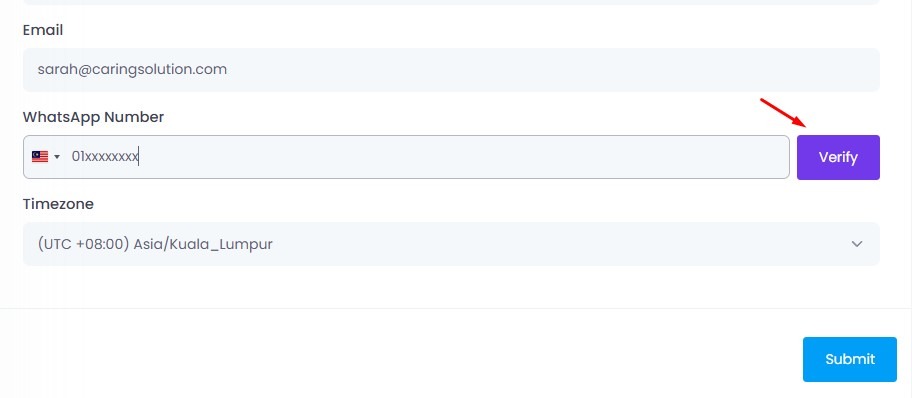Click the red arrow pointing to Verify
The height and width of the screenshot is (398, 912).
pos(783,113)
